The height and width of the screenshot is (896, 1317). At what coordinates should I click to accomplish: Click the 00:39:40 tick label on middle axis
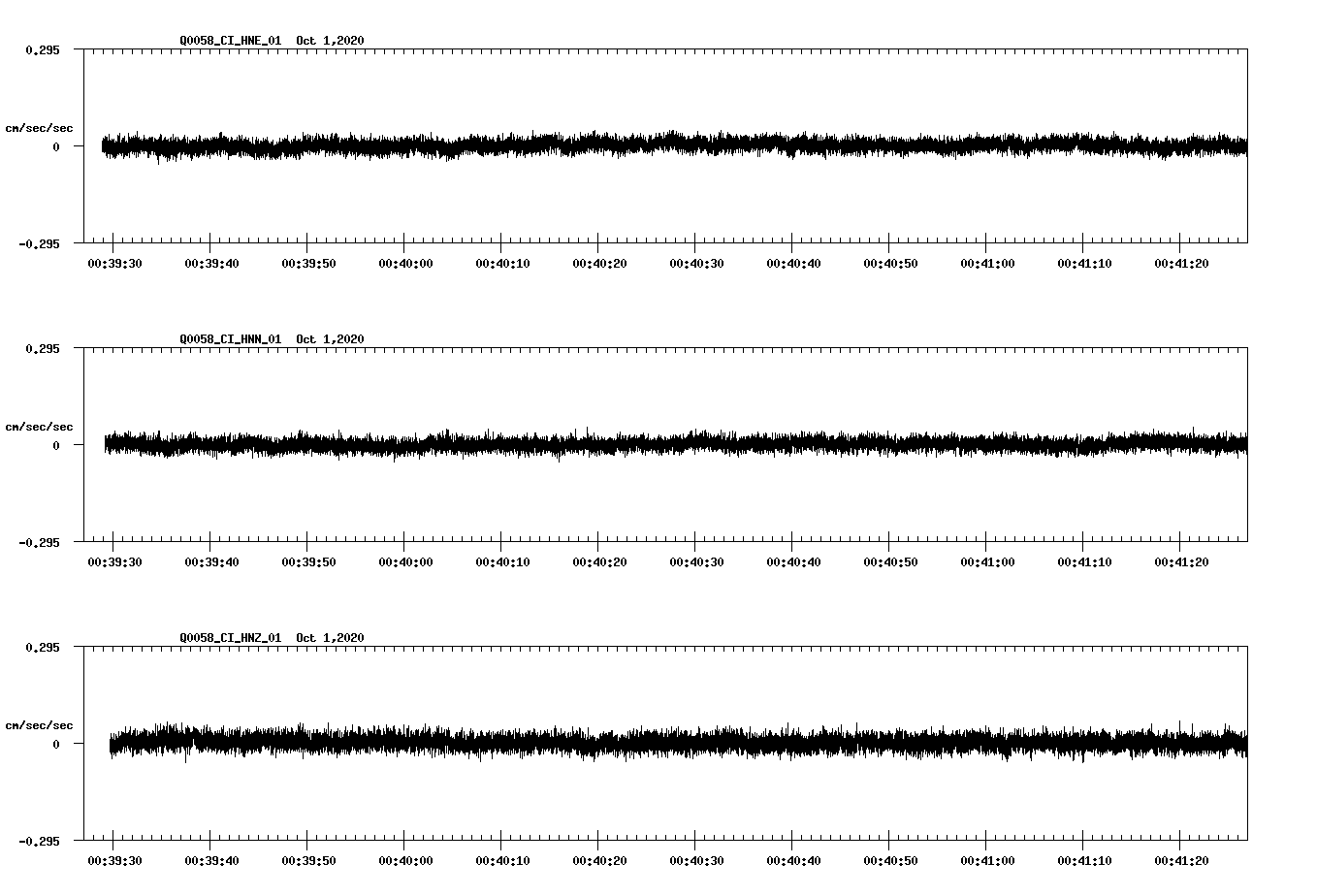[209, 560]
